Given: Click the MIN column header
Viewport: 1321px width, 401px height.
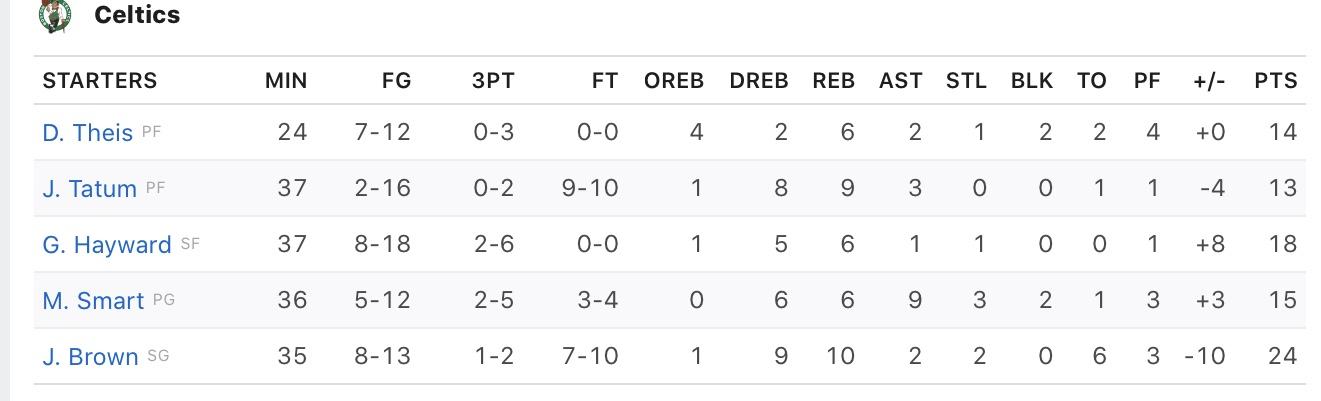Looking at the screenshot, I should pyautogui.click(x=286, y=81).
